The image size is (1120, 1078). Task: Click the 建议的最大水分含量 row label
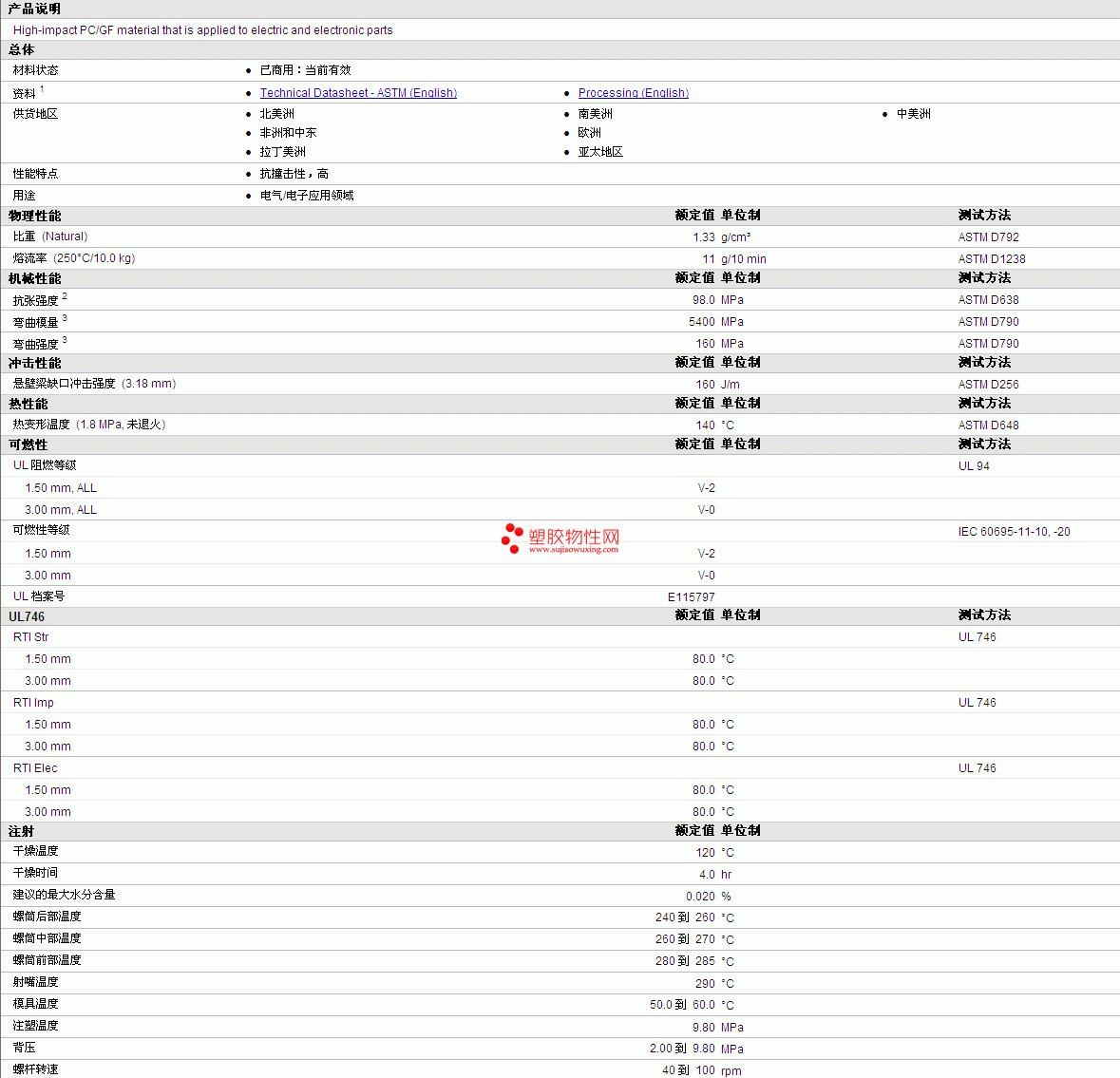(x=64, y=895)
